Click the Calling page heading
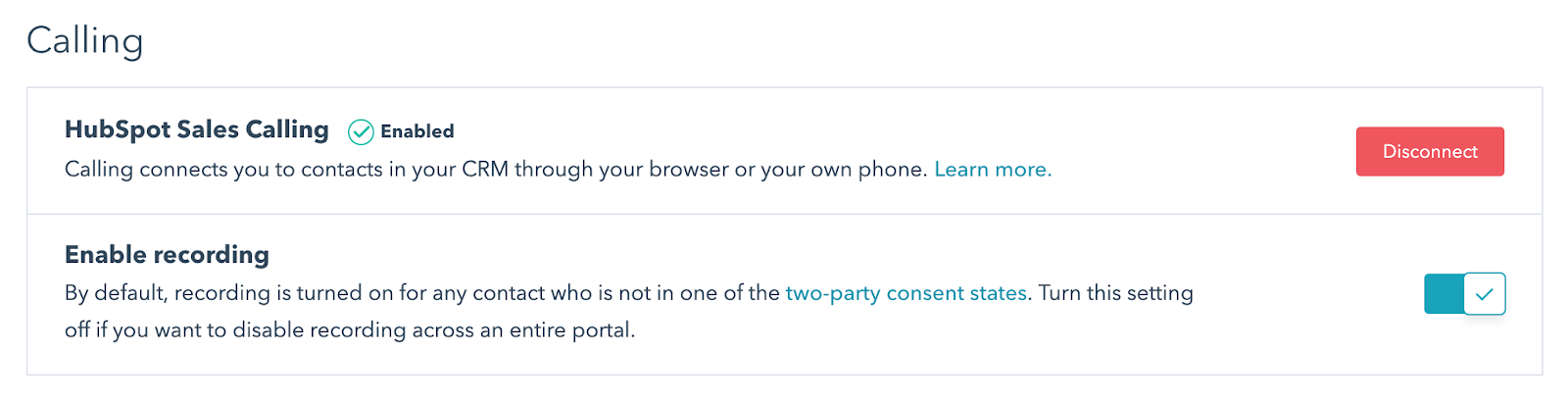 coord(85,41)
